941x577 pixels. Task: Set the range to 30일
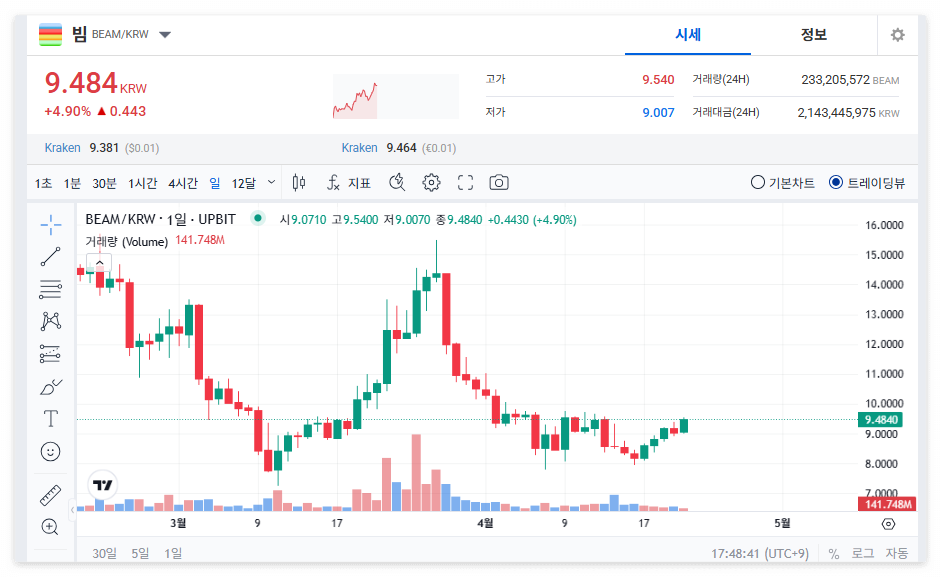tap(104, 553)
